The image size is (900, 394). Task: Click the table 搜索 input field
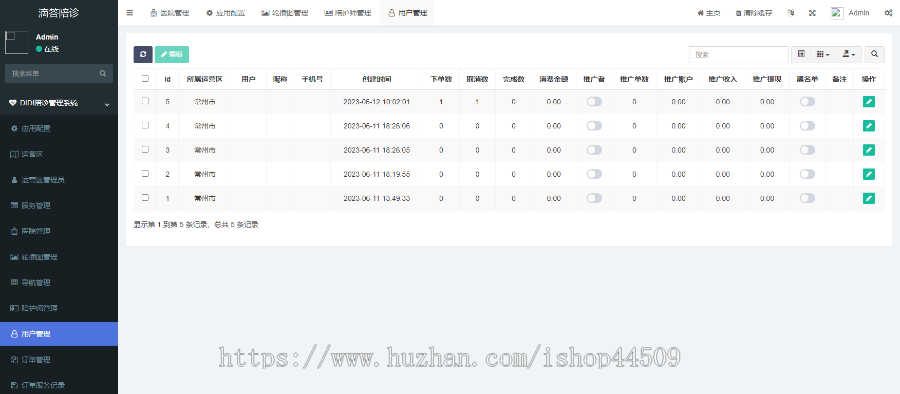tap(739, 54)
